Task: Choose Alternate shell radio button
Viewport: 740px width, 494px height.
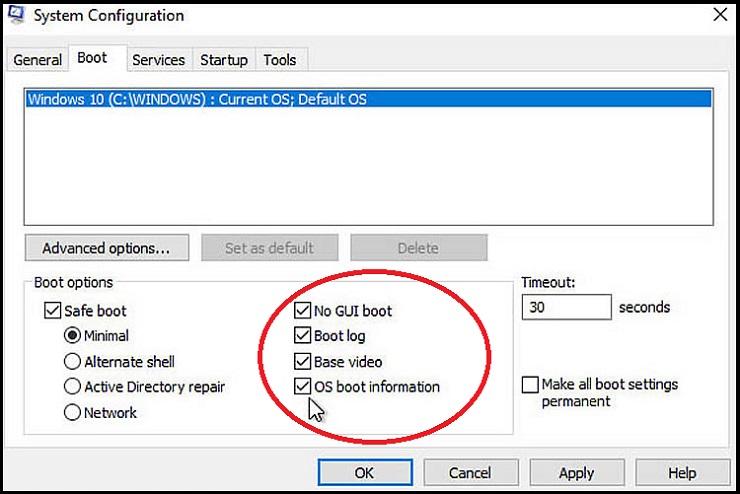Action: (x=72, y=361)
